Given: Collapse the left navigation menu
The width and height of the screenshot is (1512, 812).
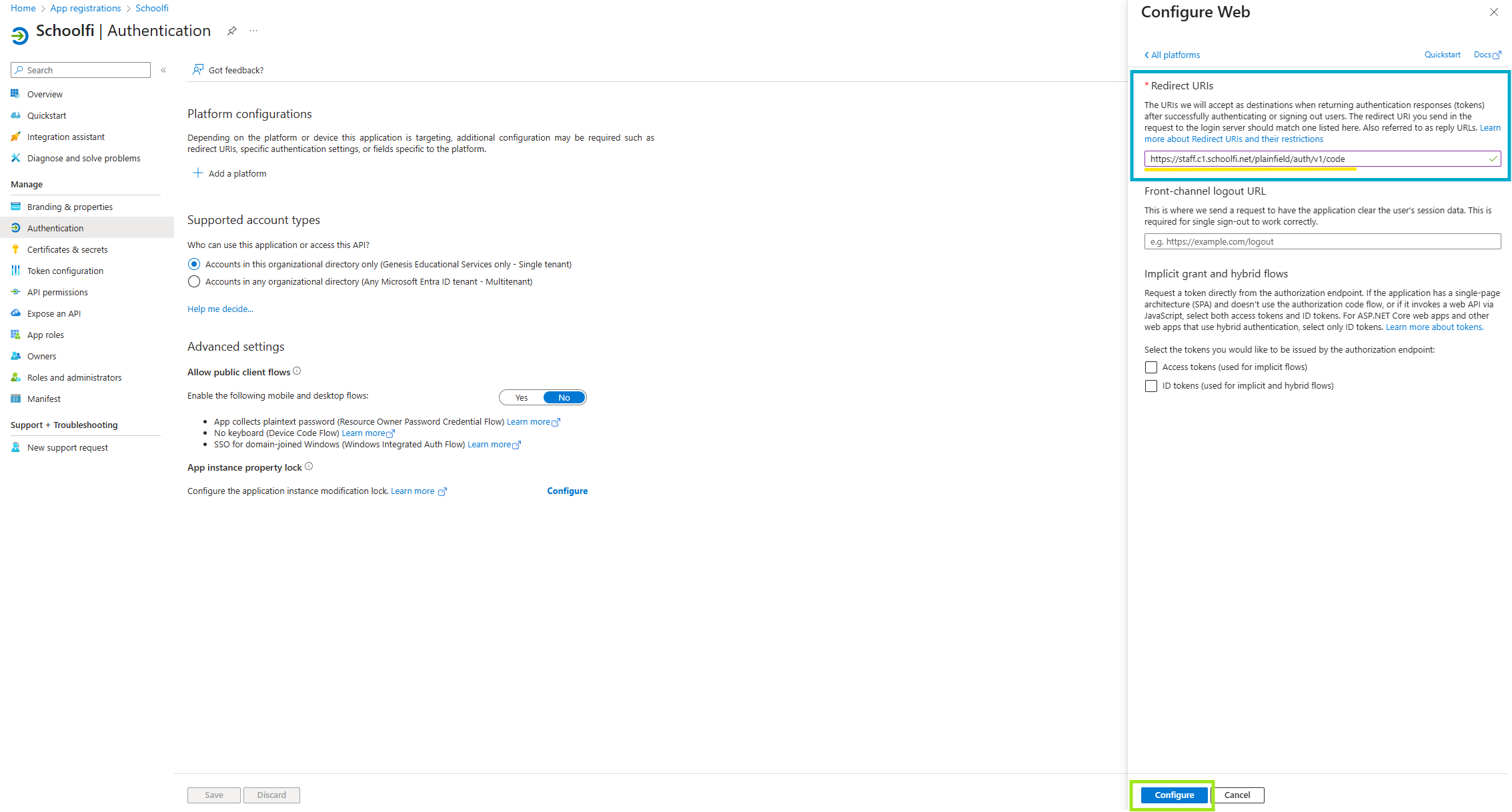Looking at the screenshot, I should 163,70.
